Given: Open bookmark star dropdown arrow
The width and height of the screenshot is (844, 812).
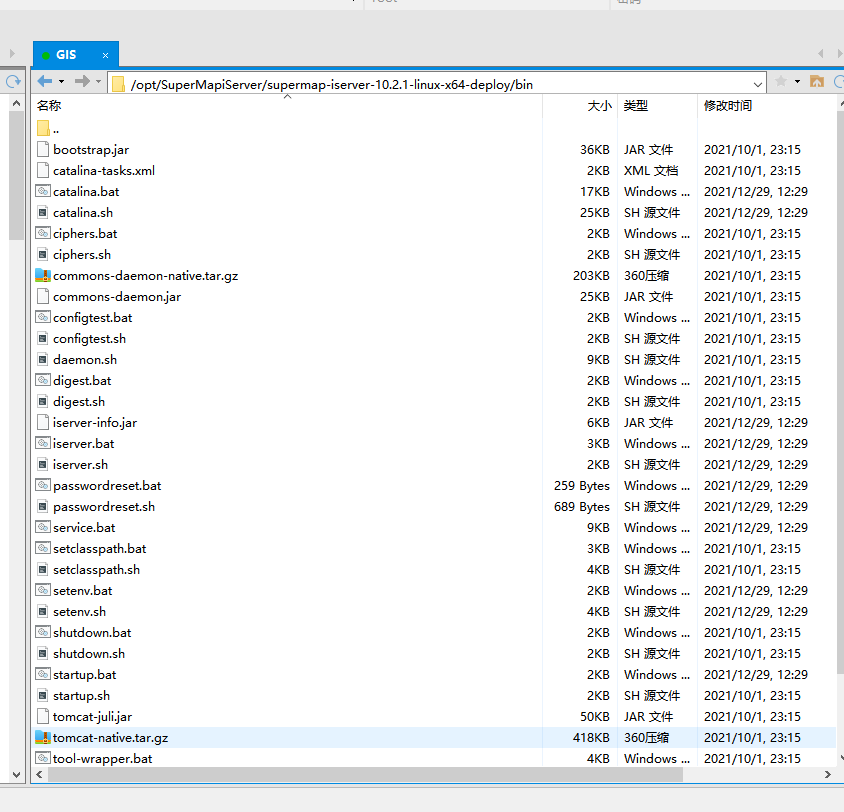Looking at the screenshot, I should coord(797,82).
